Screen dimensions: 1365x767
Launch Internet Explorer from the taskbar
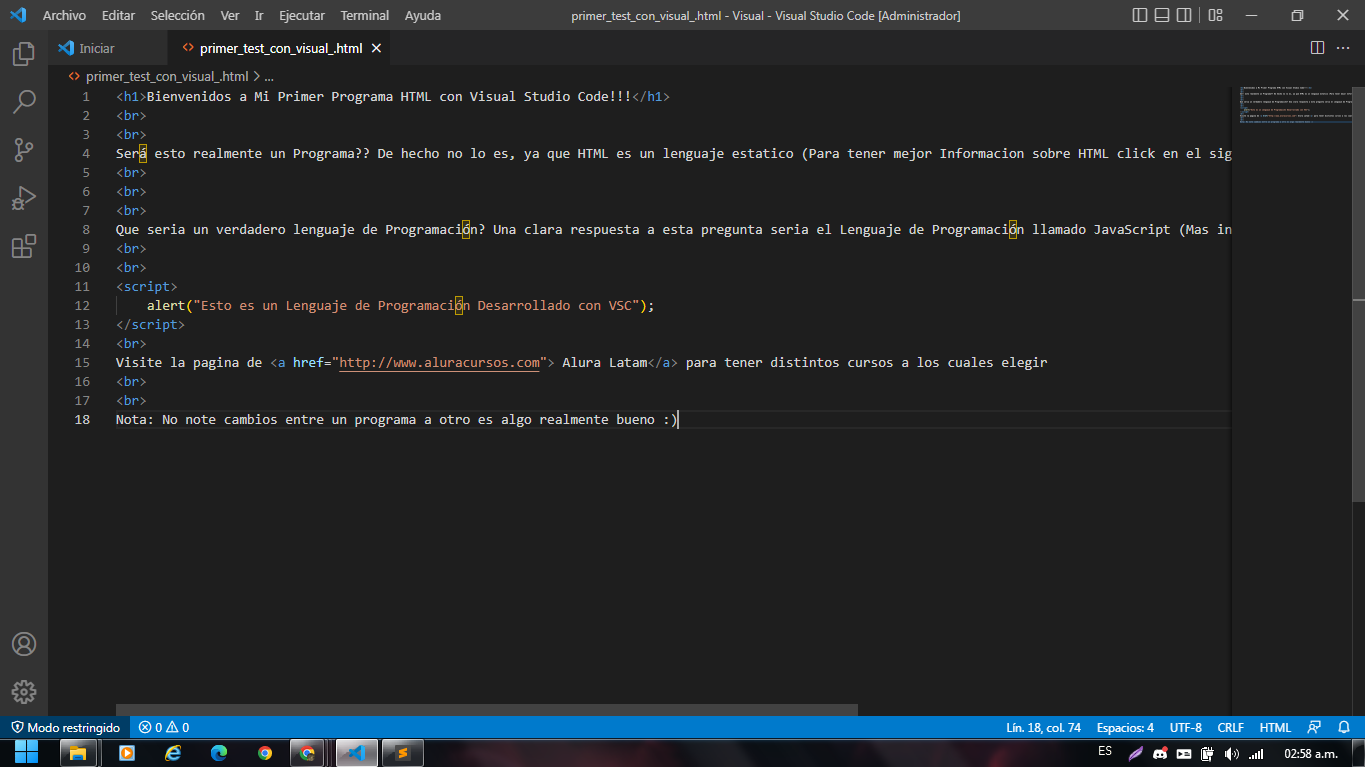click(x=173, y=753)
